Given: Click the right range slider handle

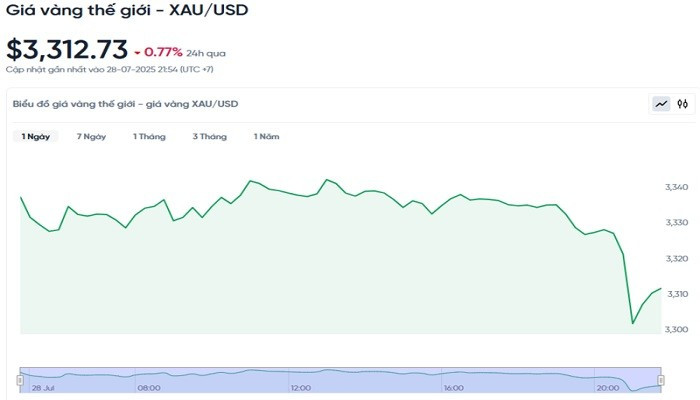Looking at the screenshot, I should click(662, 379).
